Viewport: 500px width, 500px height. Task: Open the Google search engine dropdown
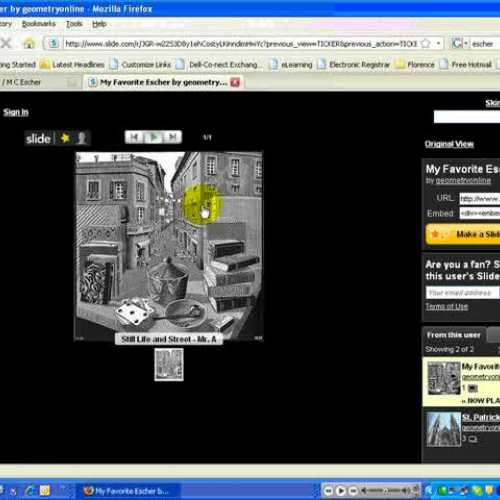(x=459, y=43)
